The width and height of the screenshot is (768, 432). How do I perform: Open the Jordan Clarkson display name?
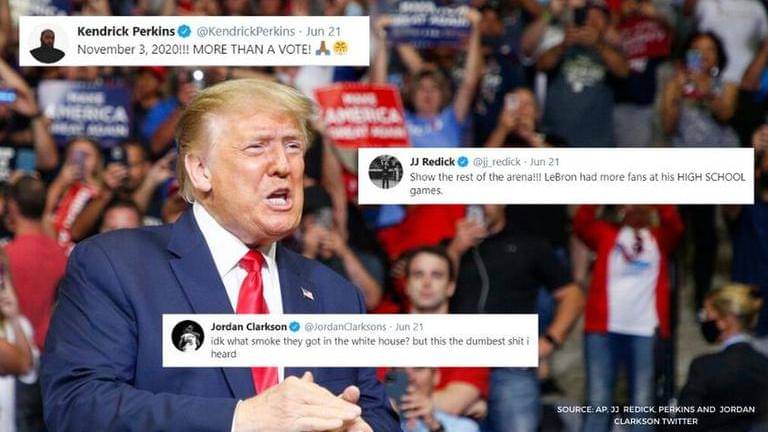pyautogui.click(x=249, y=327)
